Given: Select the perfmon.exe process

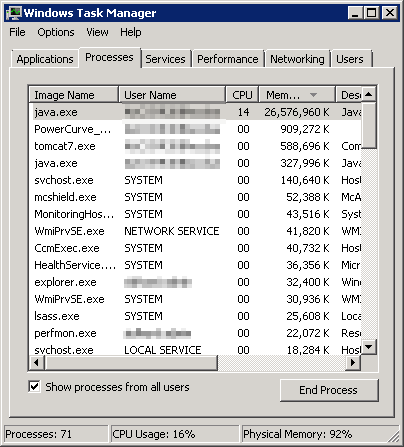Looking at the screenshot, I should [x=195, y=333].
